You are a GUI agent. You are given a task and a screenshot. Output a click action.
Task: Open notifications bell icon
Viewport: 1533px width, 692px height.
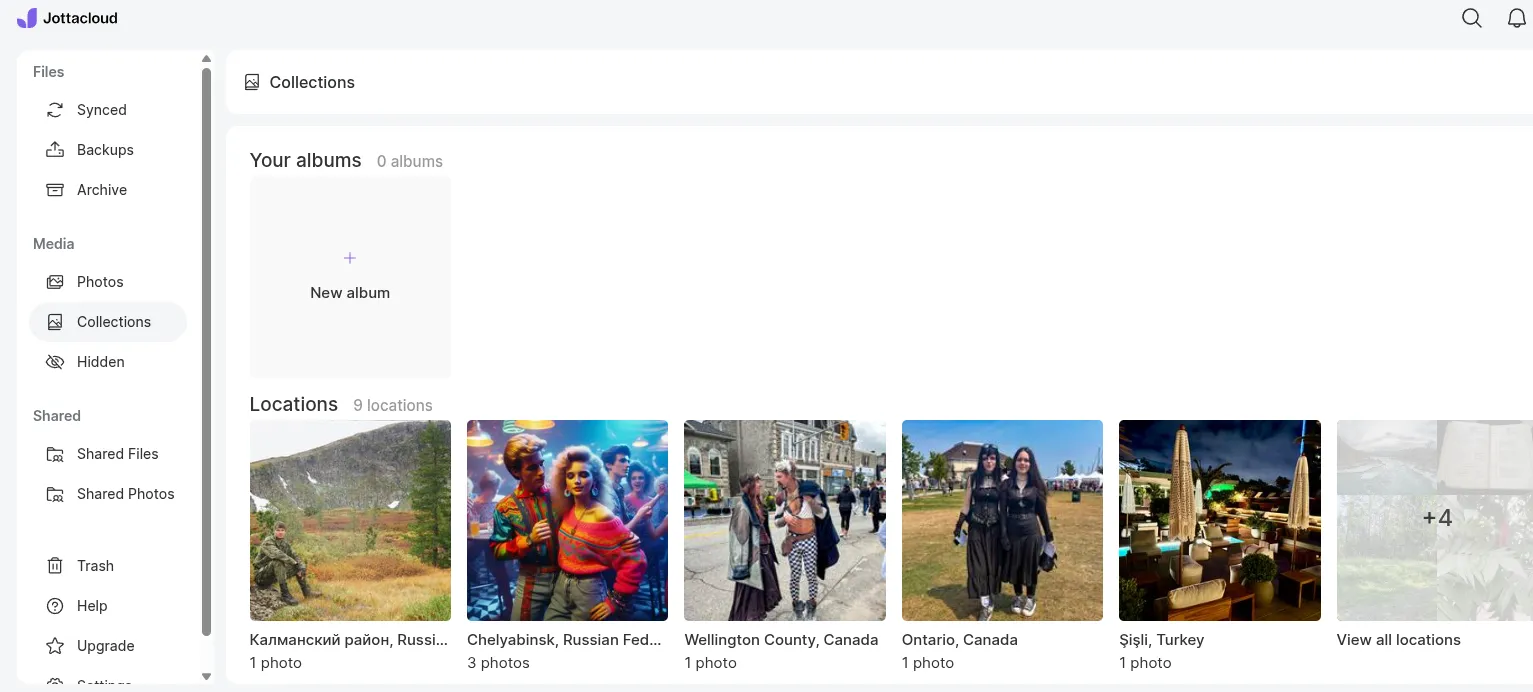[1517, 18]
